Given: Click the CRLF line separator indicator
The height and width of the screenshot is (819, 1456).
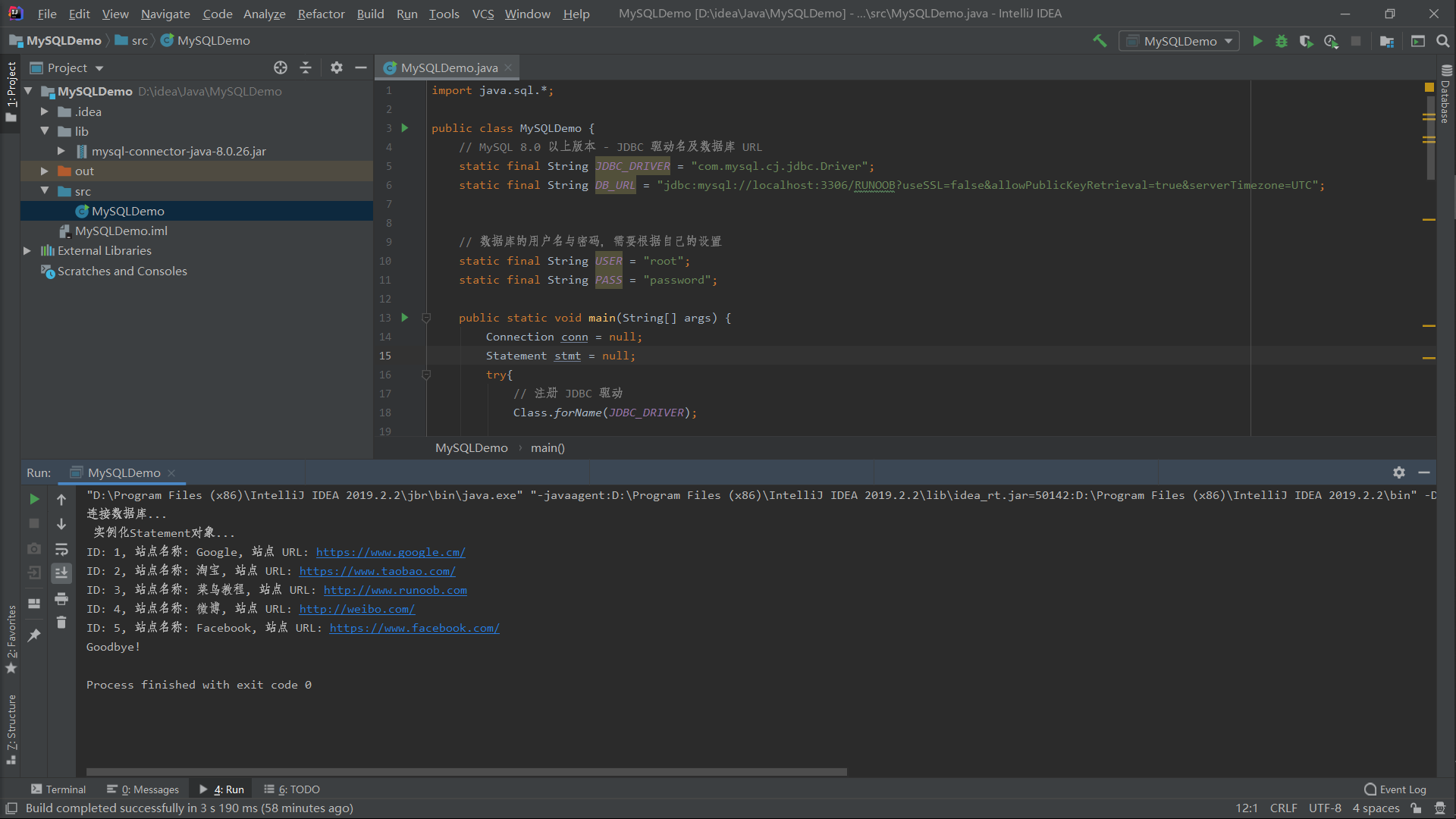Looking at the screenshot, I should (1283, 808).
